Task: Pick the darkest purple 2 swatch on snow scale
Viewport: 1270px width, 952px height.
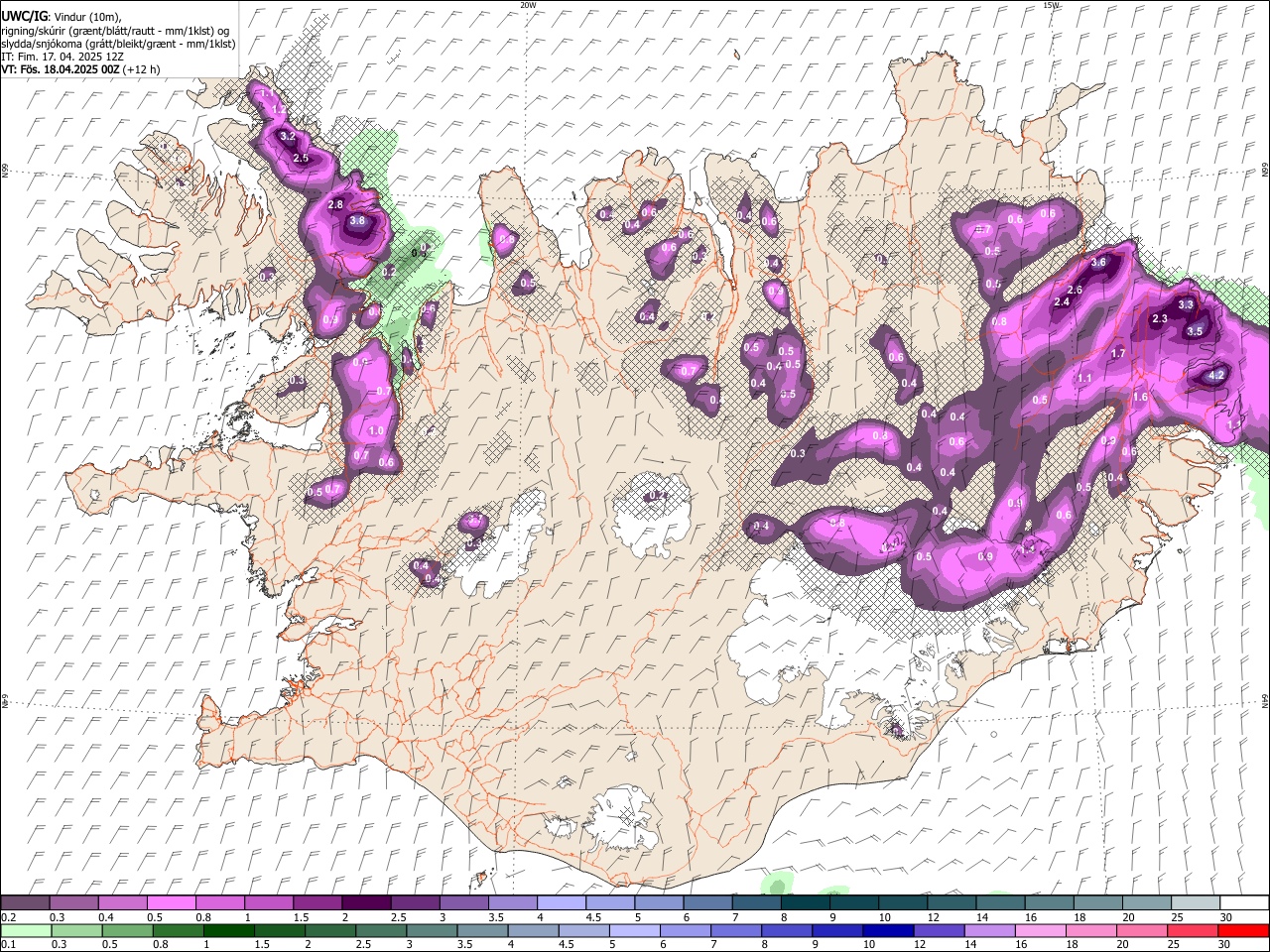Action: 365,903
